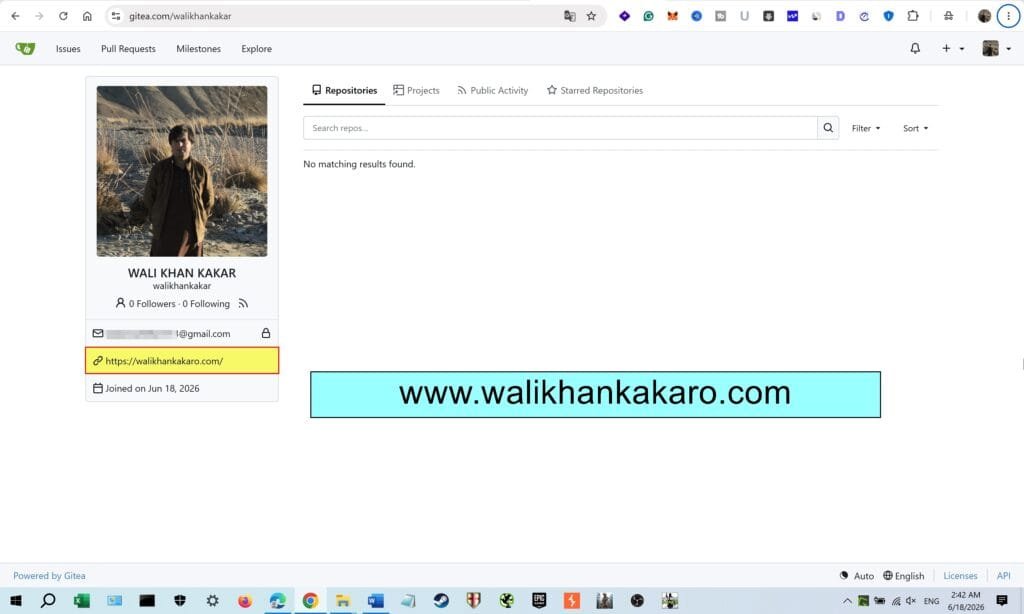Click the lock icon next to the email
This screenshot has height=614, width=1024.
(x=266, y=333)
